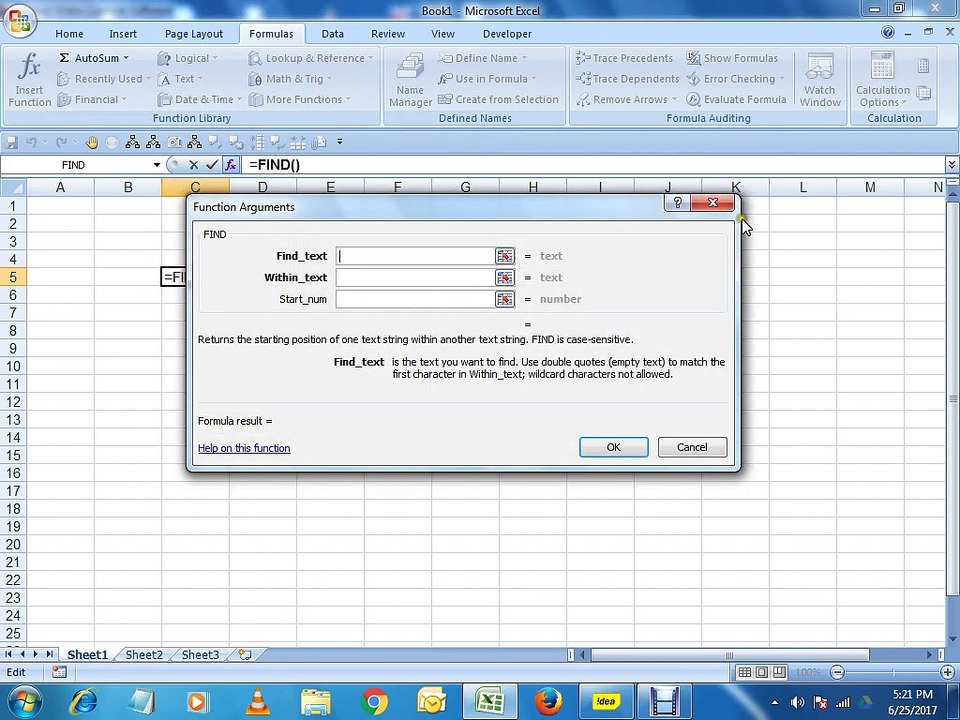This screenshot has height=720, width=960.
Task: Open Internet Explorer from taskbar
Action: tap(84, 702)
